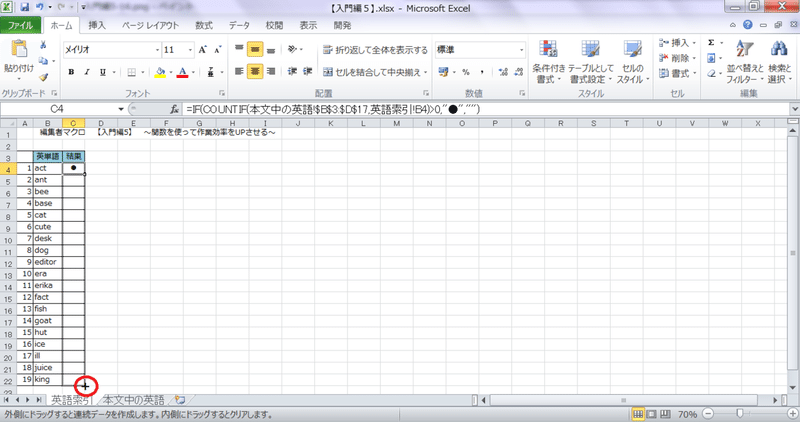
Task: Click the Cut scissors icon
Action: [x=43, y=45]
